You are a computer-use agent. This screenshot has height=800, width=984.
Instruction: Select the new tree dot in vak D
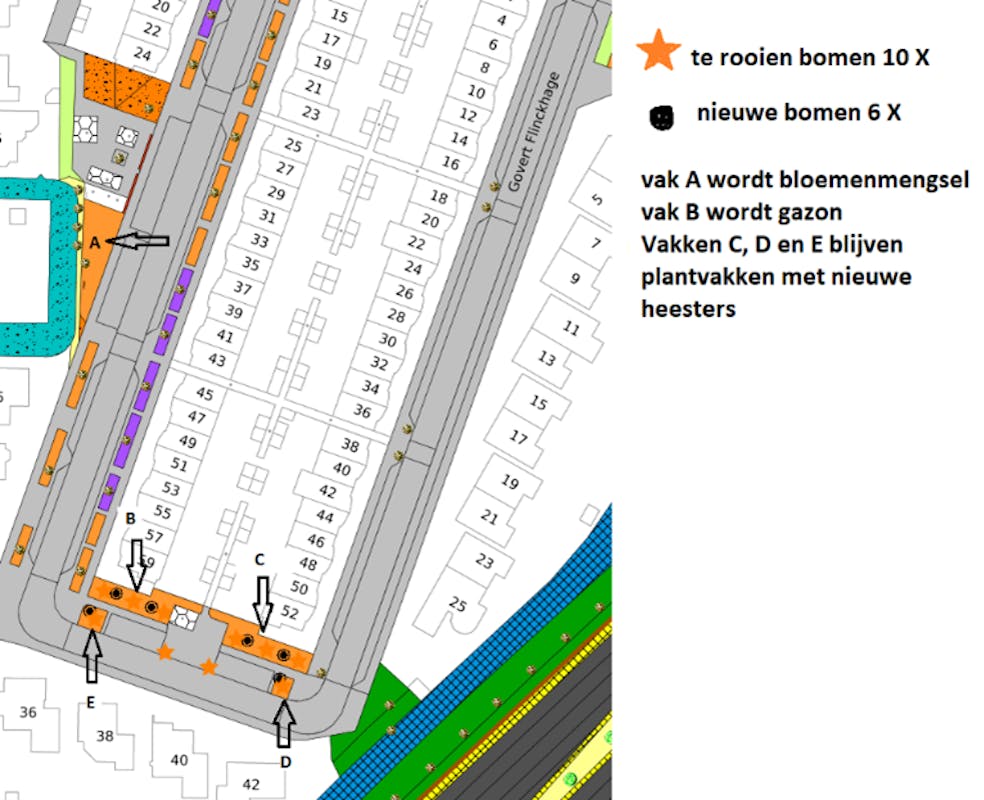pos(278,680)
